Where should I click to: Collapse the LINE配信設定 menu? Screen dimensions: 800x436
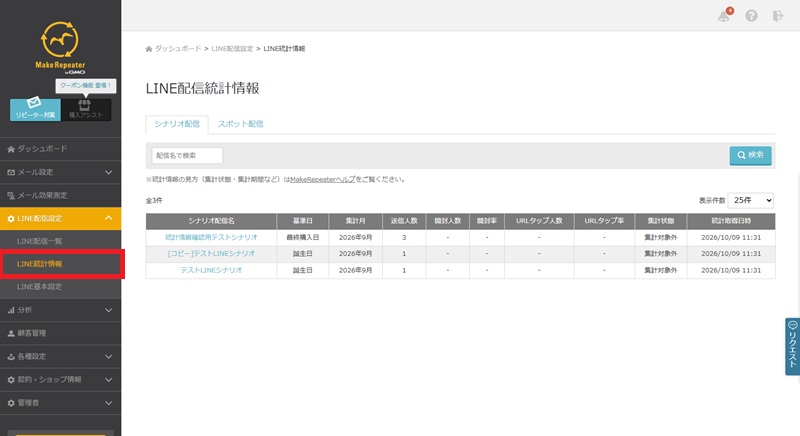pyautogui.click(x=60, y=218)
